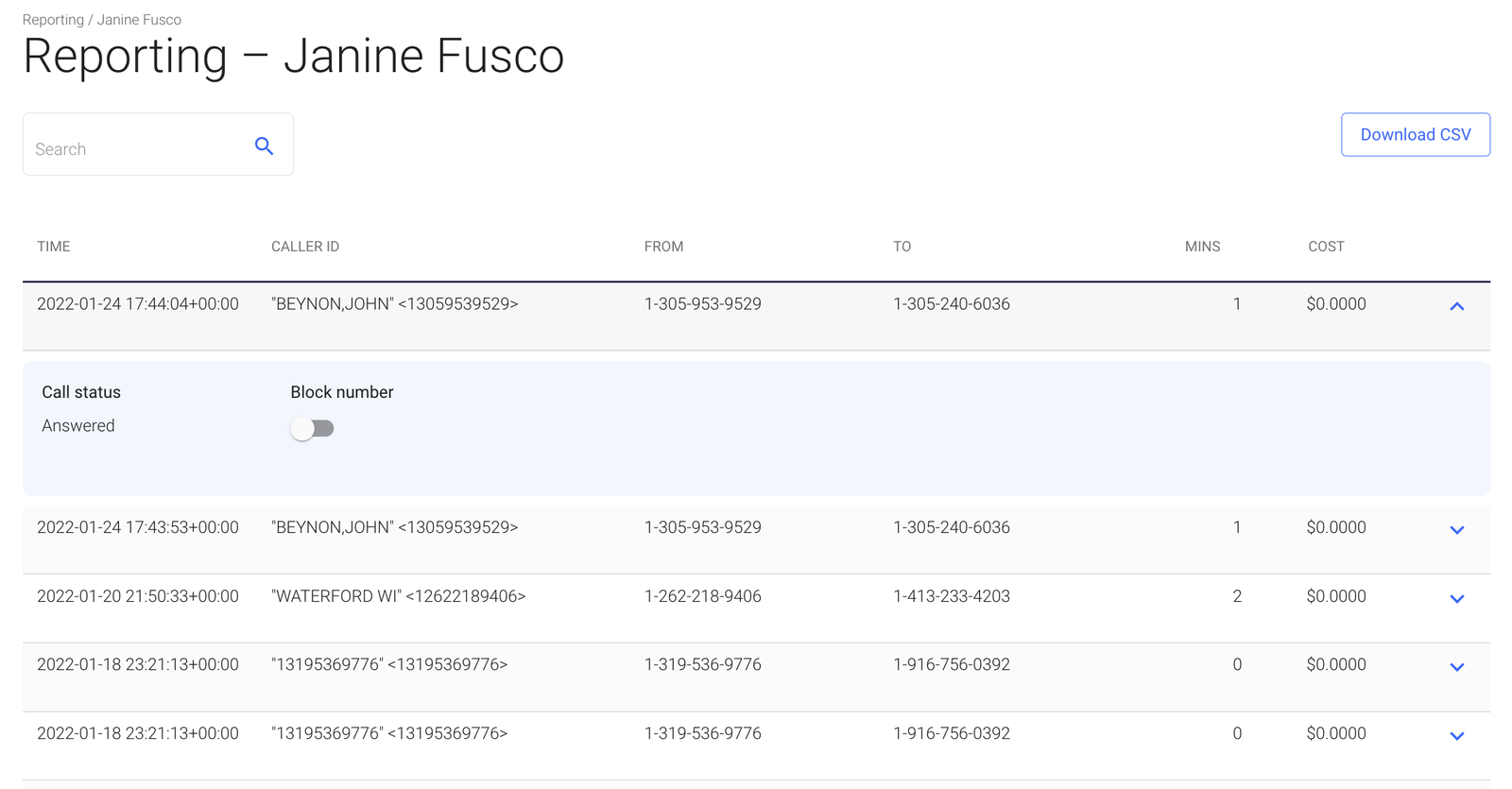Expand the 17:43:53 BEYNON,JOHN call row
Image resolution: width=1512 pixels, height=789 pixels.
click(x=1456, y=530)
